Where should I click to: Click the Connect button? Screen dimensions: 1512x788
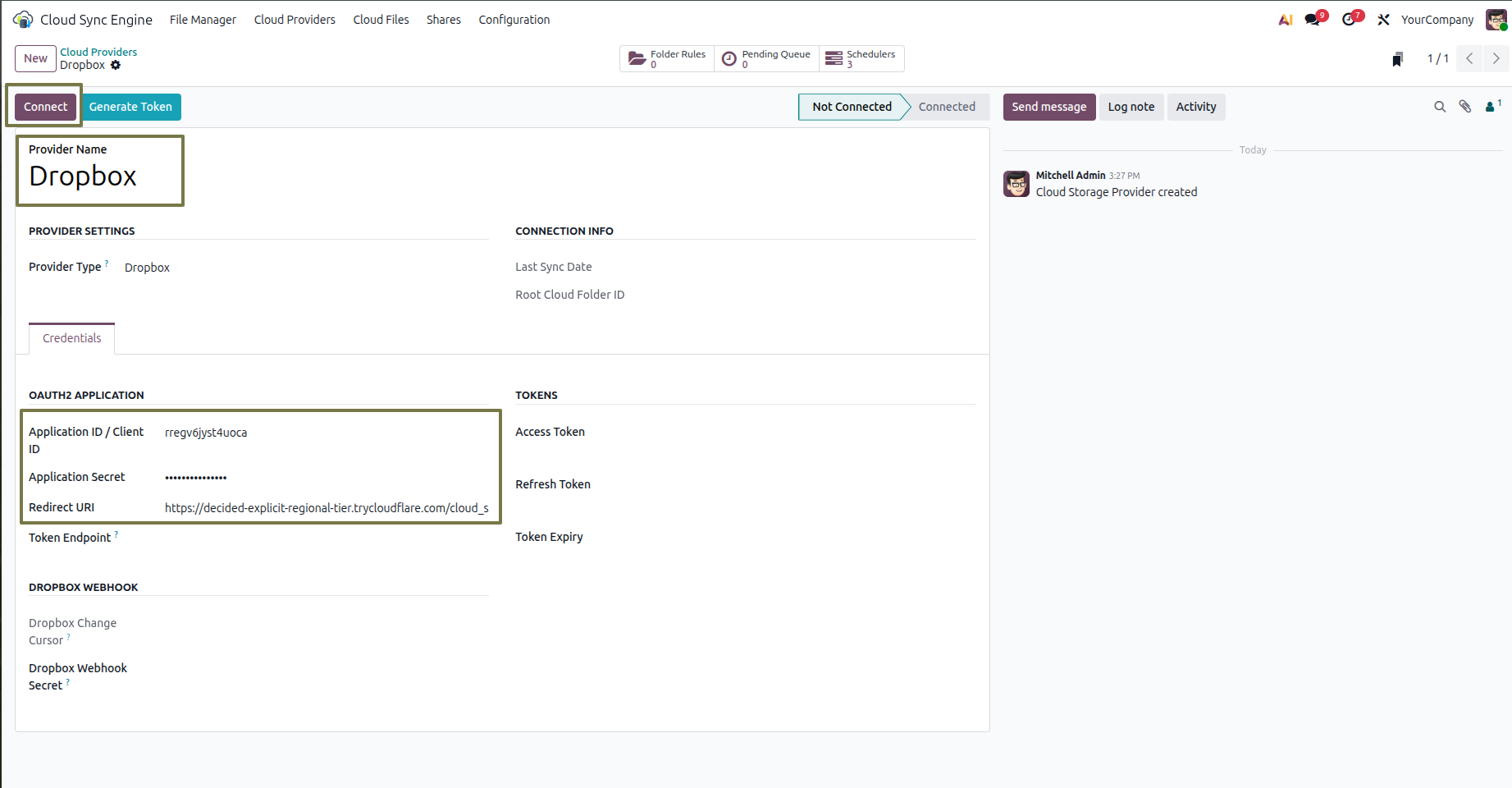(x=46, y=107)
